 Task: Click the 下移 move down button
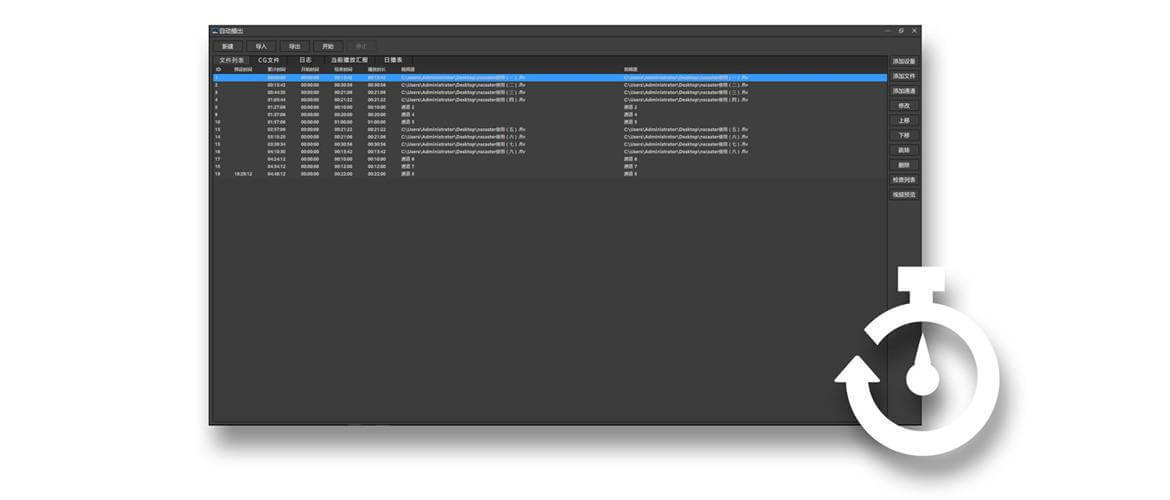pos(904,135)
